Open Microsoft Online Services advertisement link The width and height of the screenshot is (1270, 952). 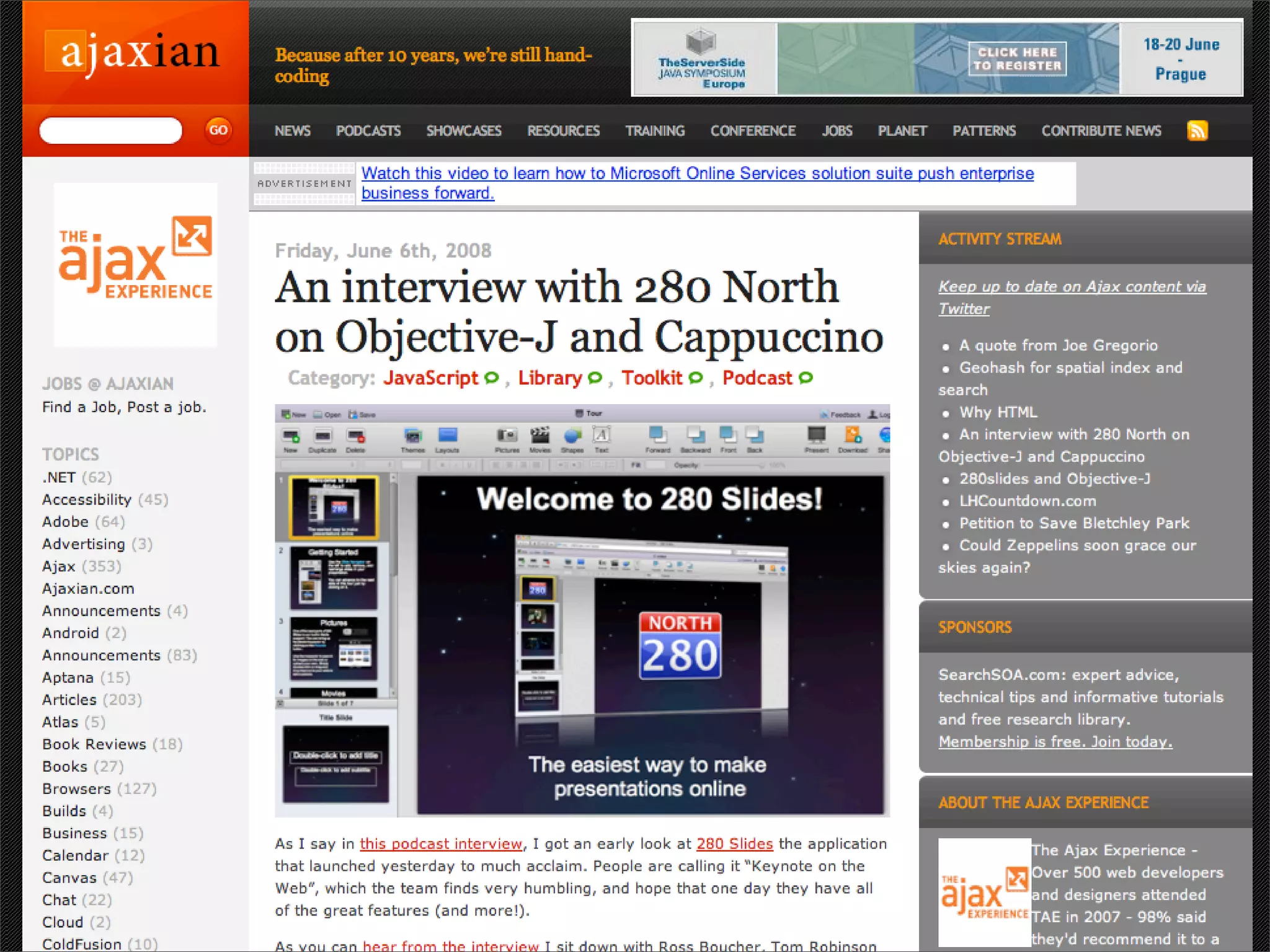697,174
